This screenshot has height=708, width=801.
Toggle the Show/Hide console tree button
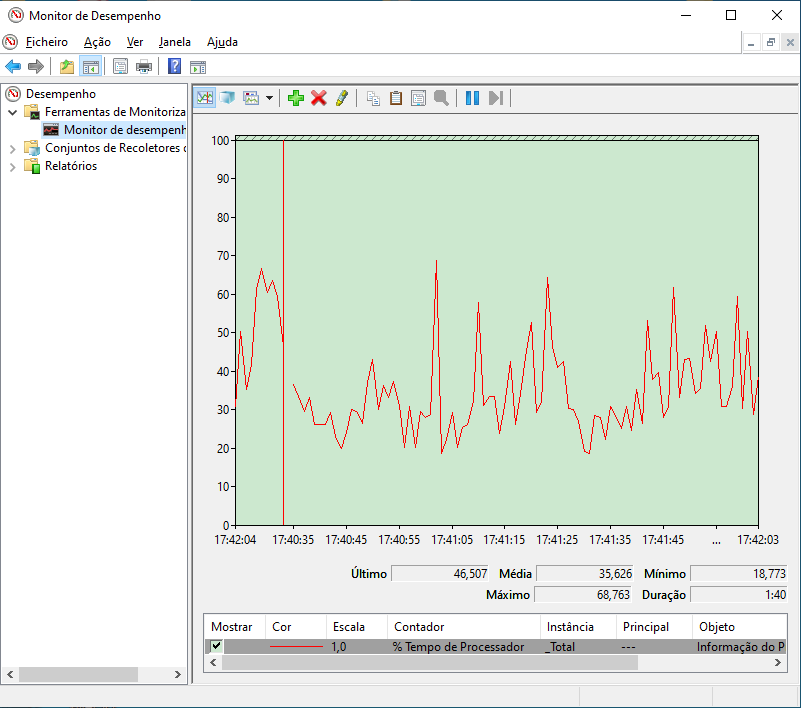click(91, 67)
